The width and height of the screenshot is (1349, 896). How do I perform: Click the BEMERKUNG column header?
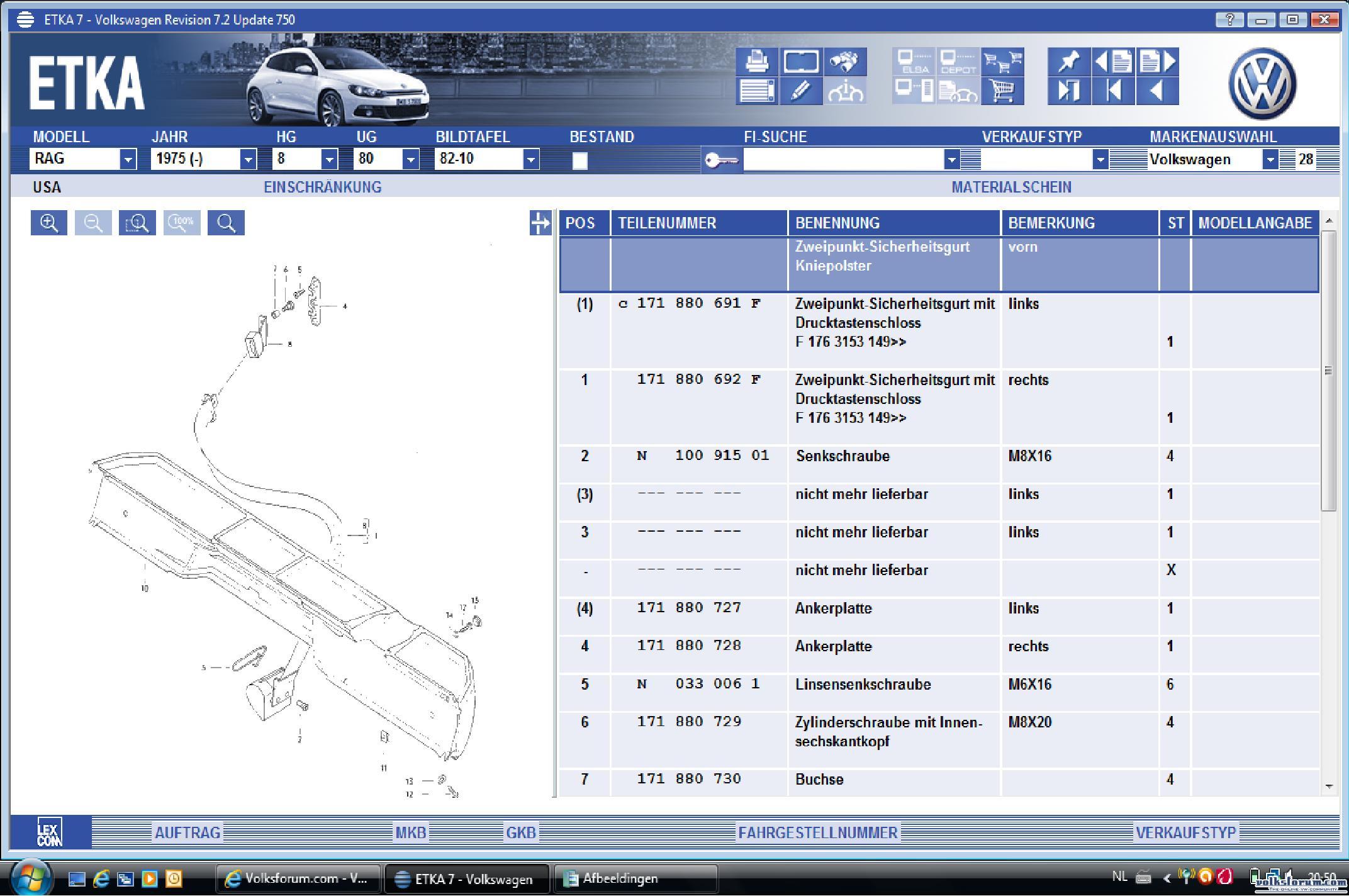tap(1080, 223)
